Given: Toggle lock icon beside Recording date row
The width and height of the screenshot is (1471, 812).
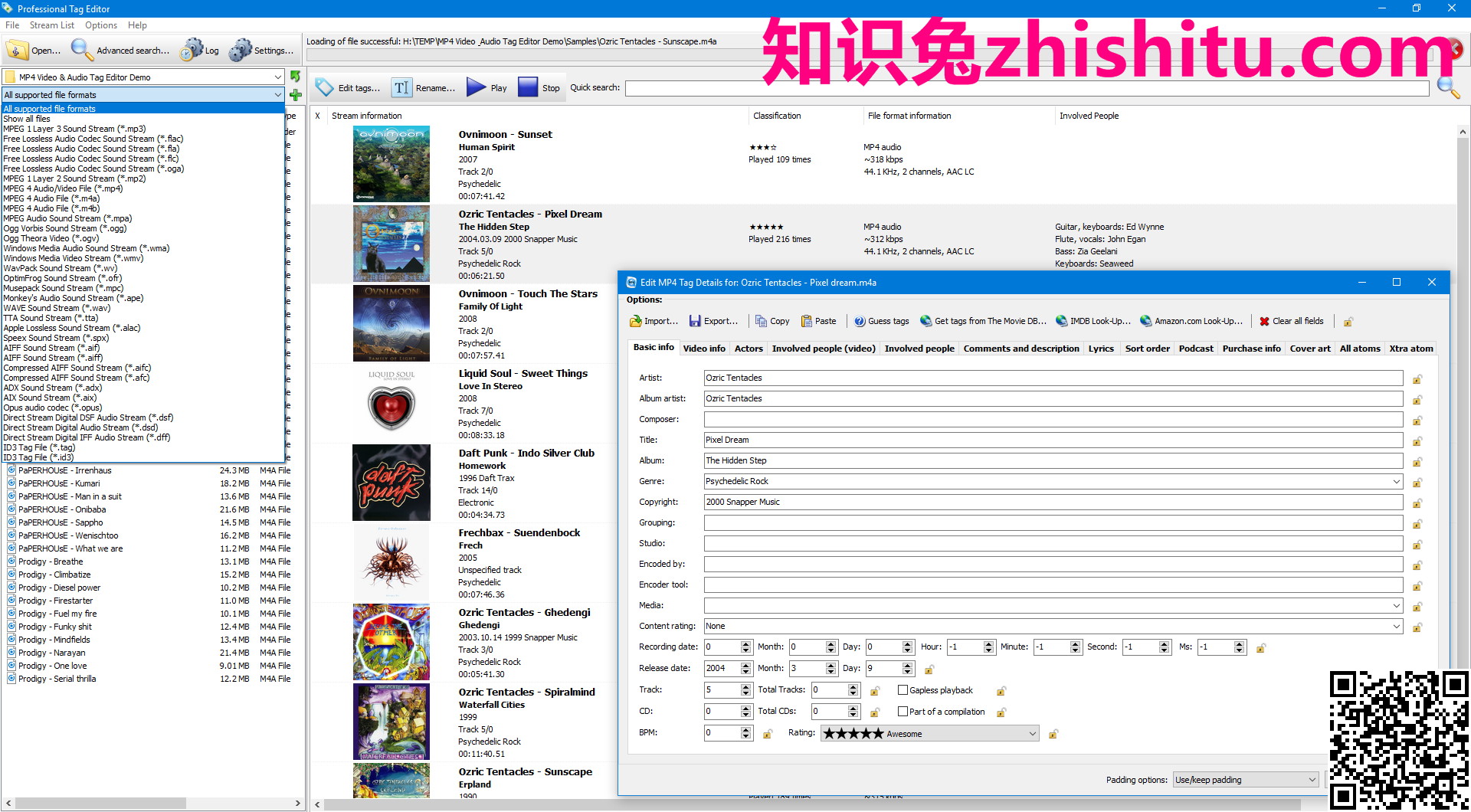Looking at the screenshot, I should [x=1261, y=648].
